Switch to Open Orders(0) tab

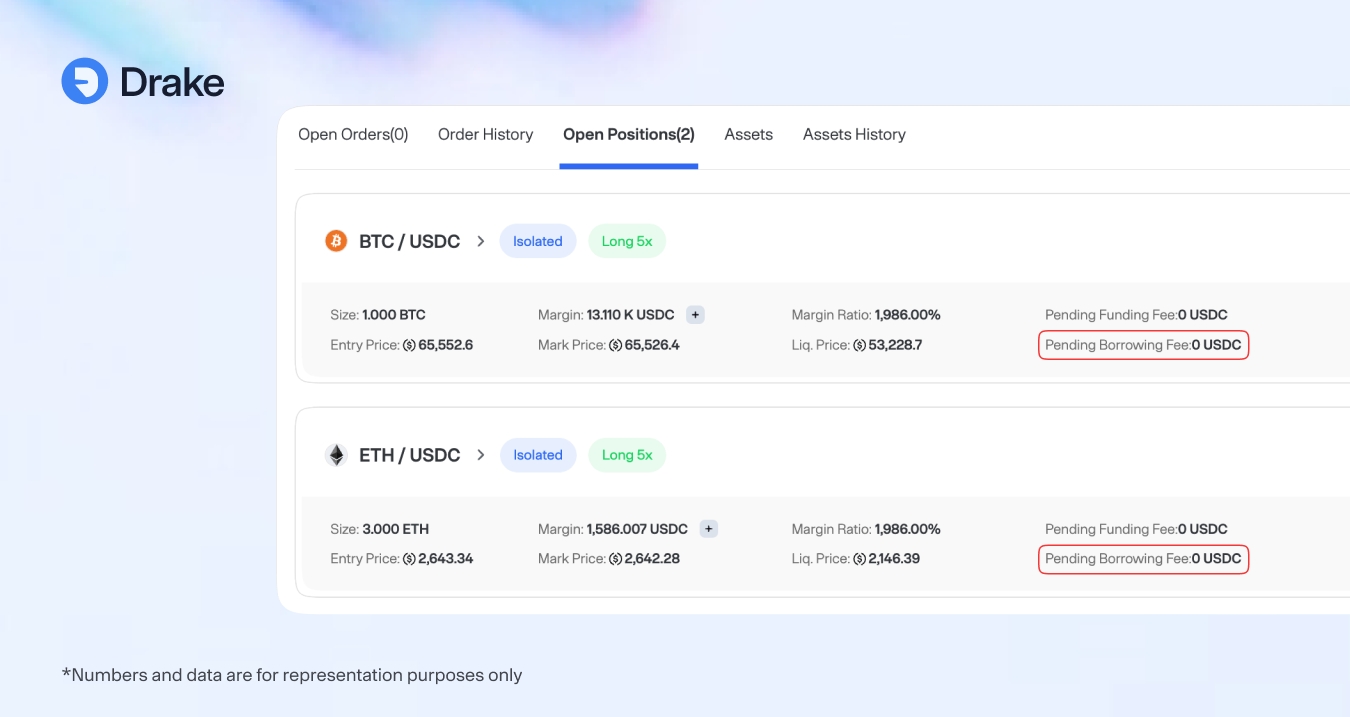[x=353, y=134]
